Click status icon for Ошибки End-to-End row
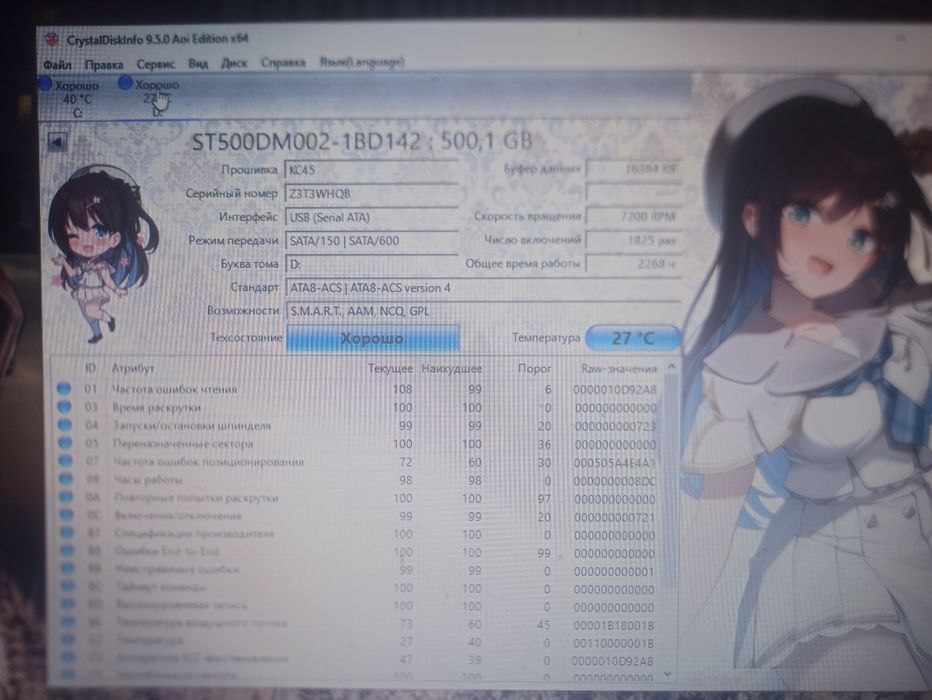The image size is (932, 700). (68, 550)
